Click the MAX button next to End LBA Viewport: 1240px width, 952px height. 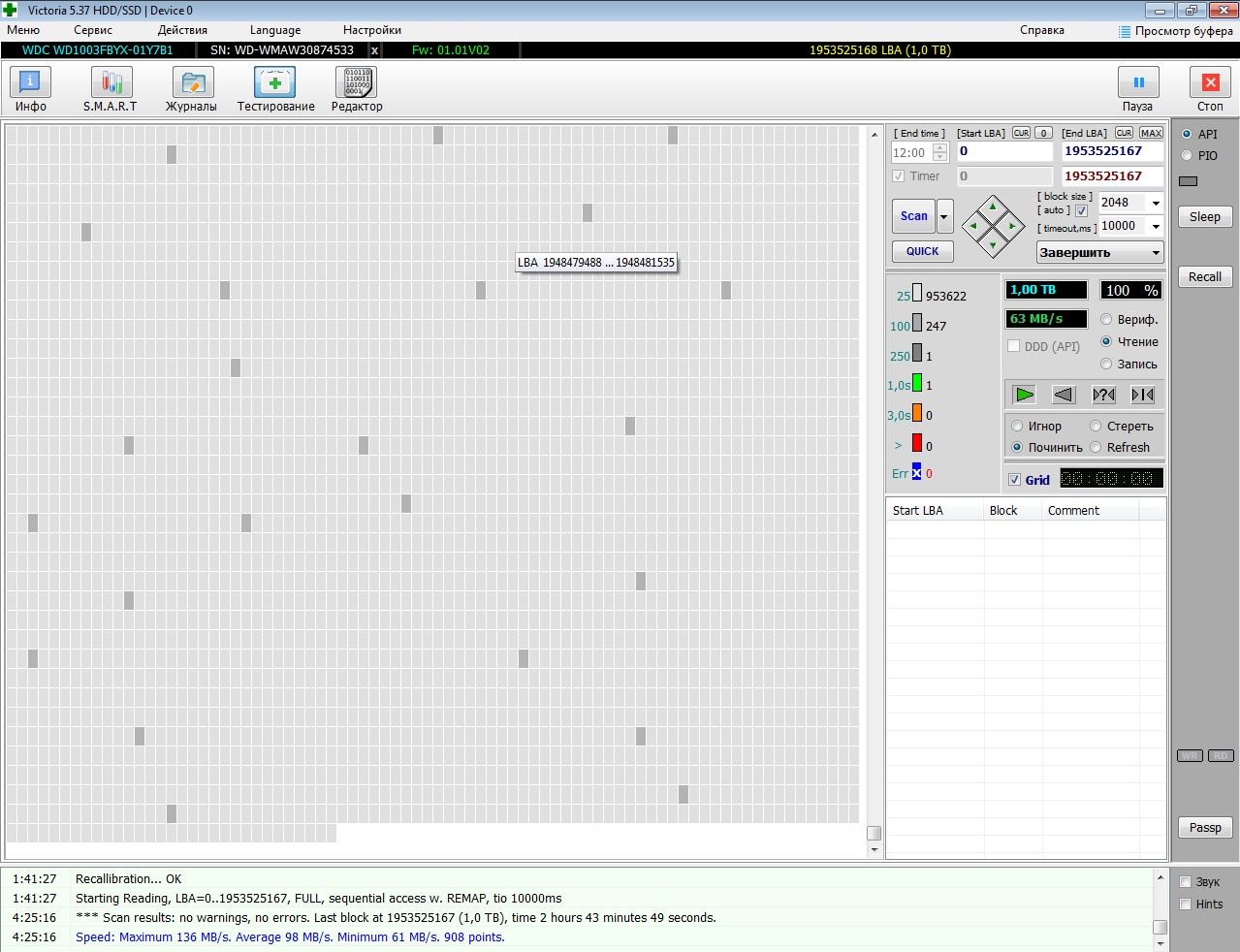[1151, 133]
